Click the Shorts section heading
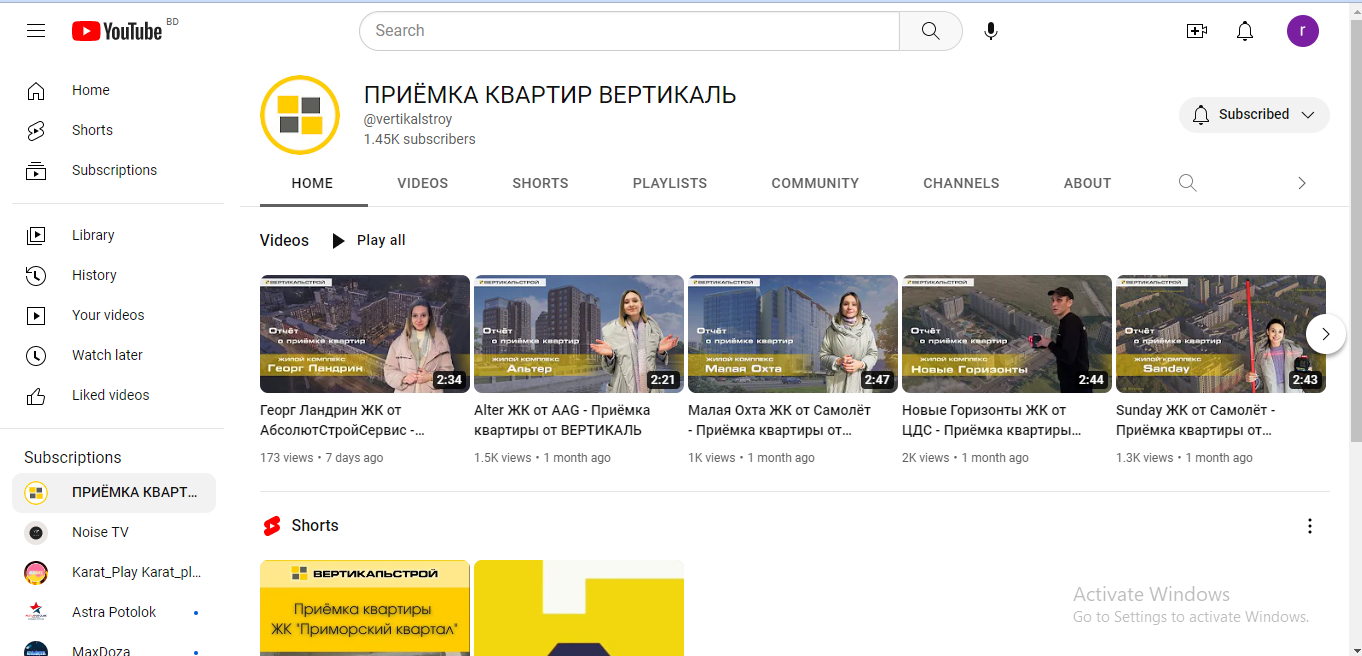Screen dimensions: 1362x656 click(x=315, y=526)
